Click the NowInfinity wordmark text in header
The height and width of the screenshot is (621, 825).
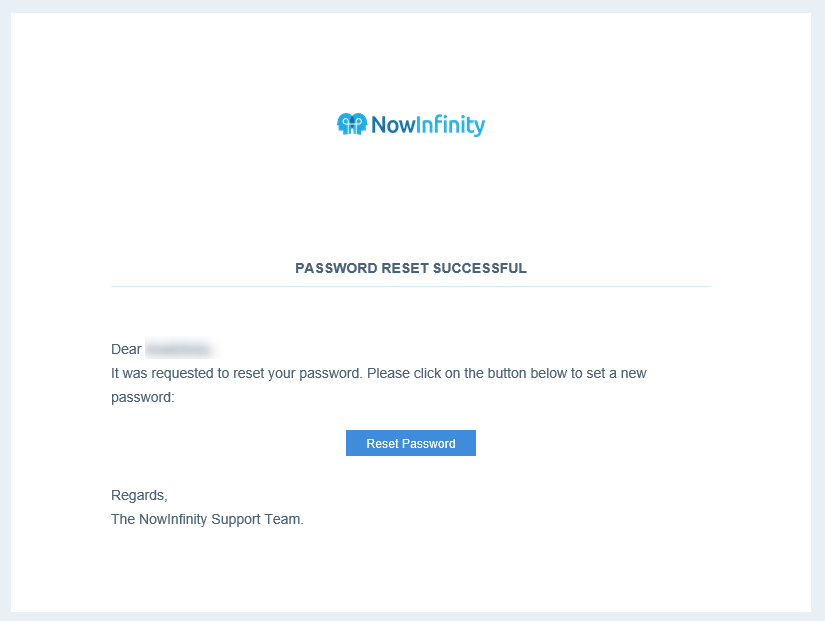pyautogui.click(x=428, y=125)
